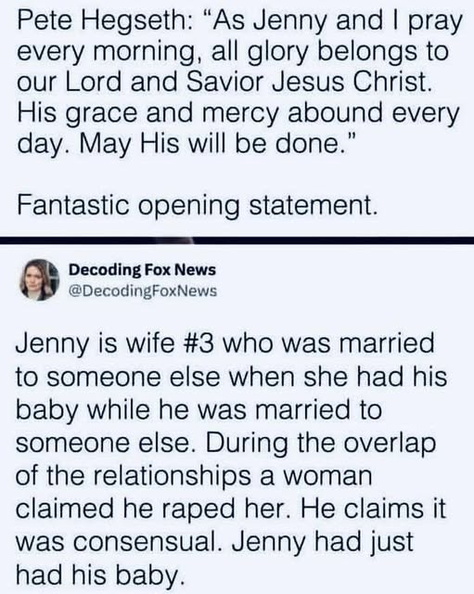
Task: Click the line starting "Jenny is wife"
Action: point(225,345)
